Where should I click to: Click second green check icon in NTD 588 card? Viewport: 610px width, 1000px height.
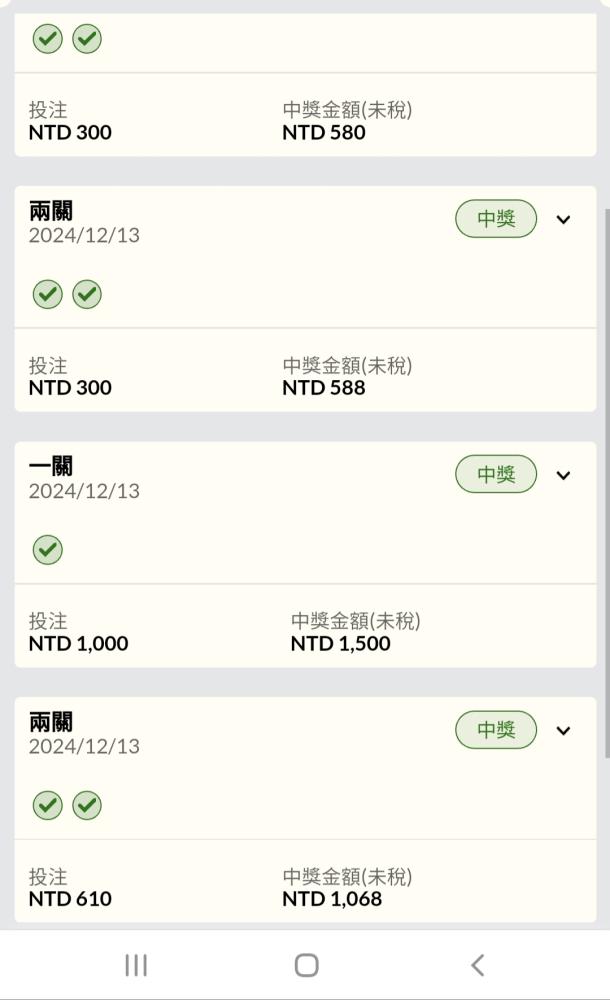pyautogui.click(x=87, y=295)
